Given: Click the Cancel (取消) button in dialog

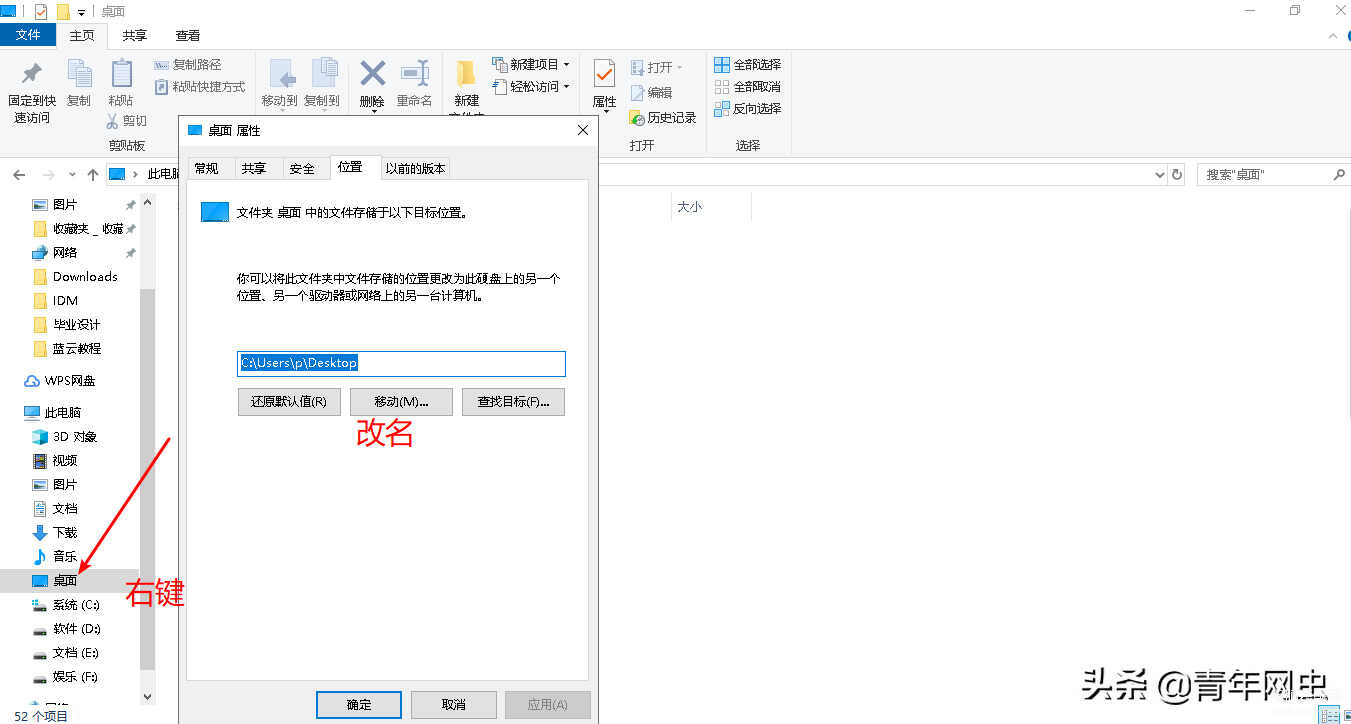Looking at the screenshot, I should [453, 705].
